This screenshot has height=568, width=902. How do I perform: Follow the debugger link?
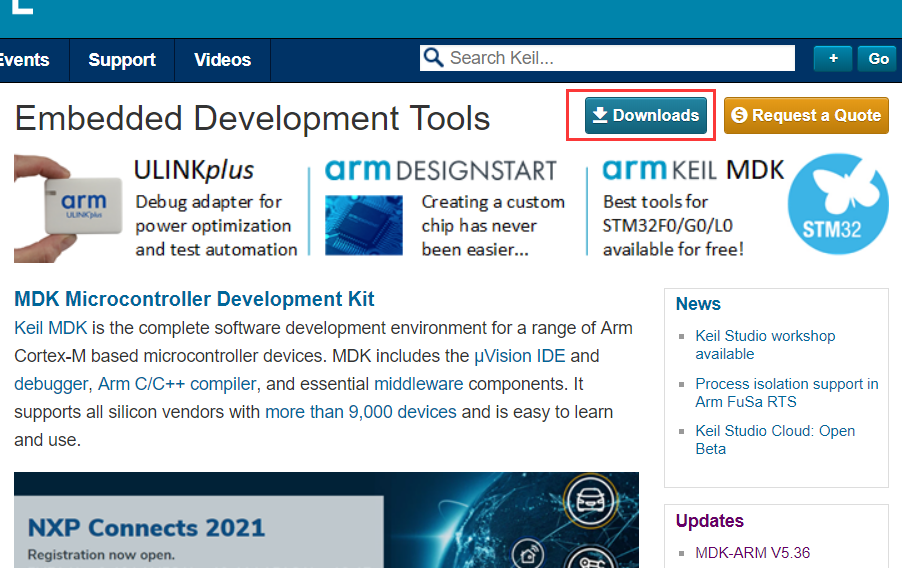click(x=51, y=384)
